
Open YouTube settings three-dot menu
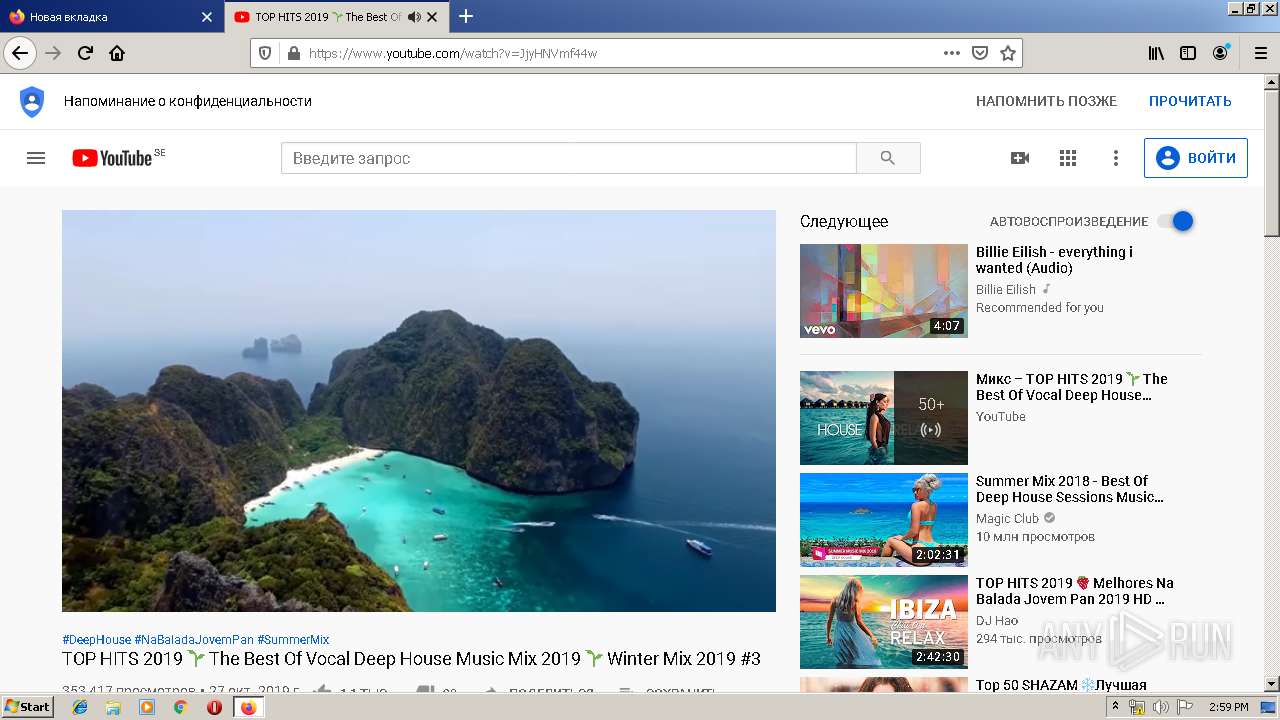(x=1116, y=158)
